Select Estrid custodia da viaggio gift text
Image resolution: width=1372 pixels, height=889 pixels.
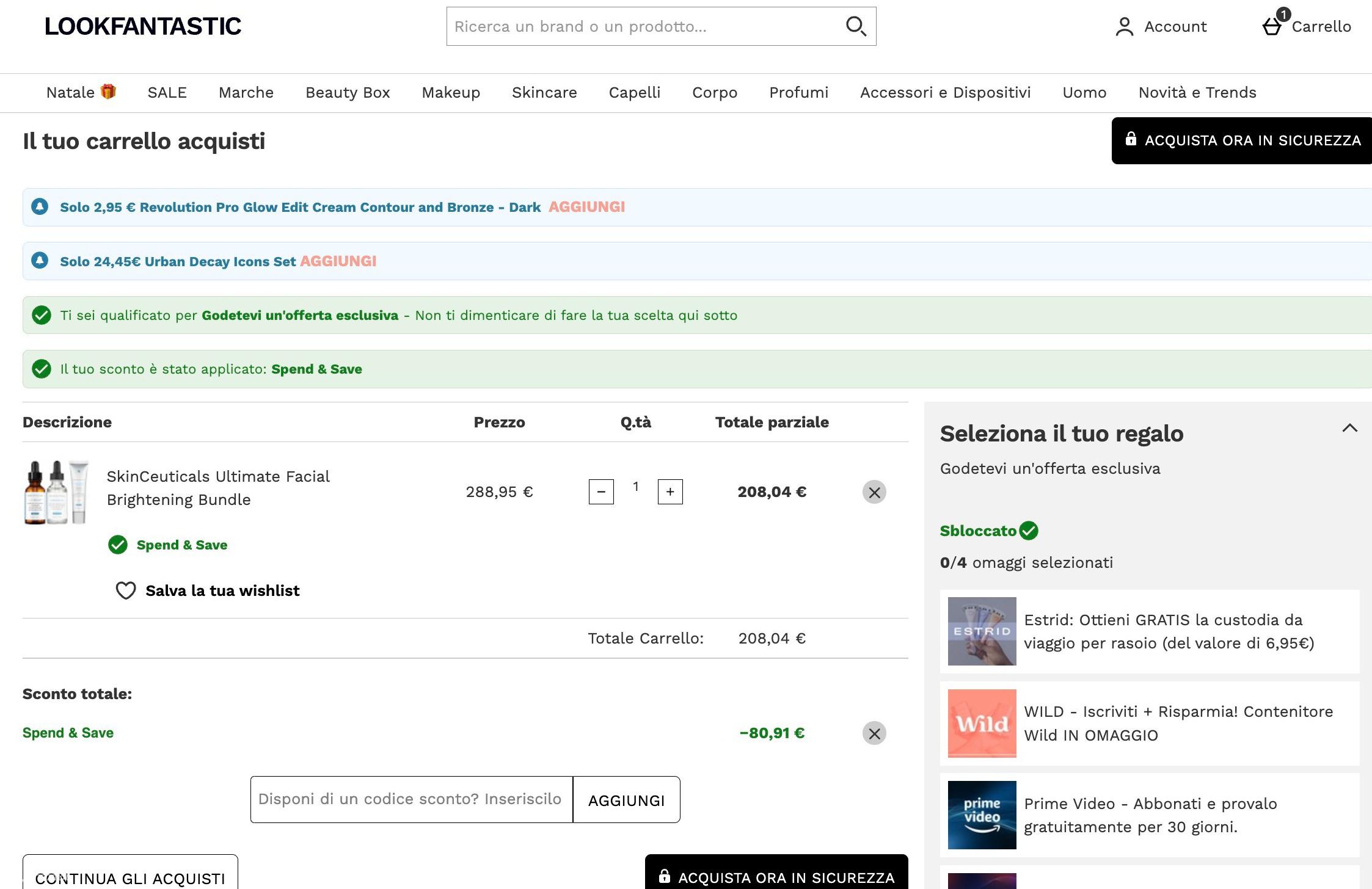(x=1169, y=631)
